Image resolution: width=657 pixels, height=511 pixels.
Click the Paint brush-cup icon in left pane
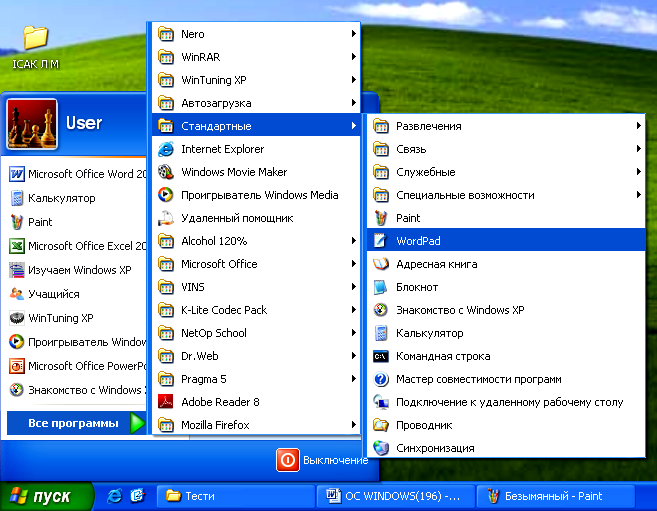tap(17, 222)
